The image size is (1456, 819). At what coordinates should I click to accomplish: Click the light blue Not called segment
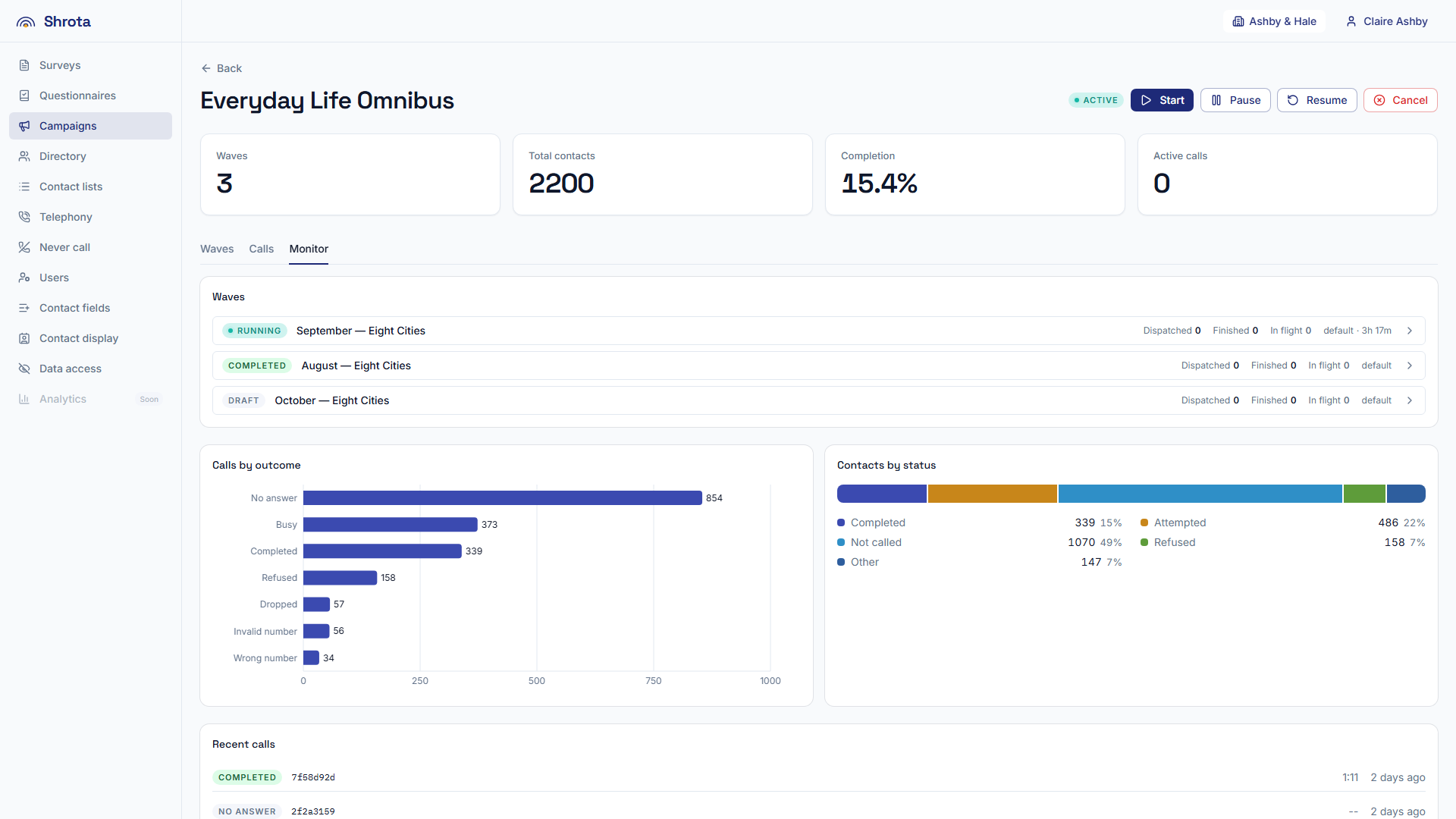tap(1200, 494)
